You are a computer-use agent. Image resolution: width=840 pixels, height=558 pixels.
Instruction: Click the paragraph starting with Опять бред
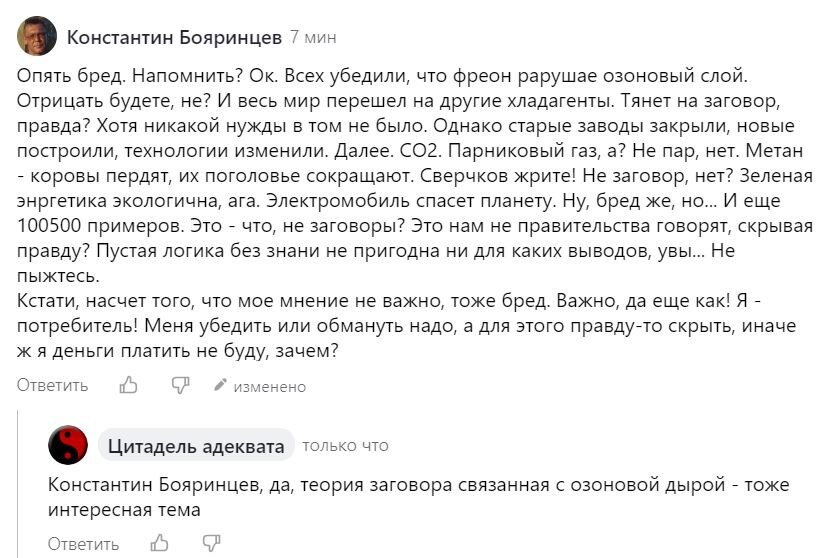[415, 176]
